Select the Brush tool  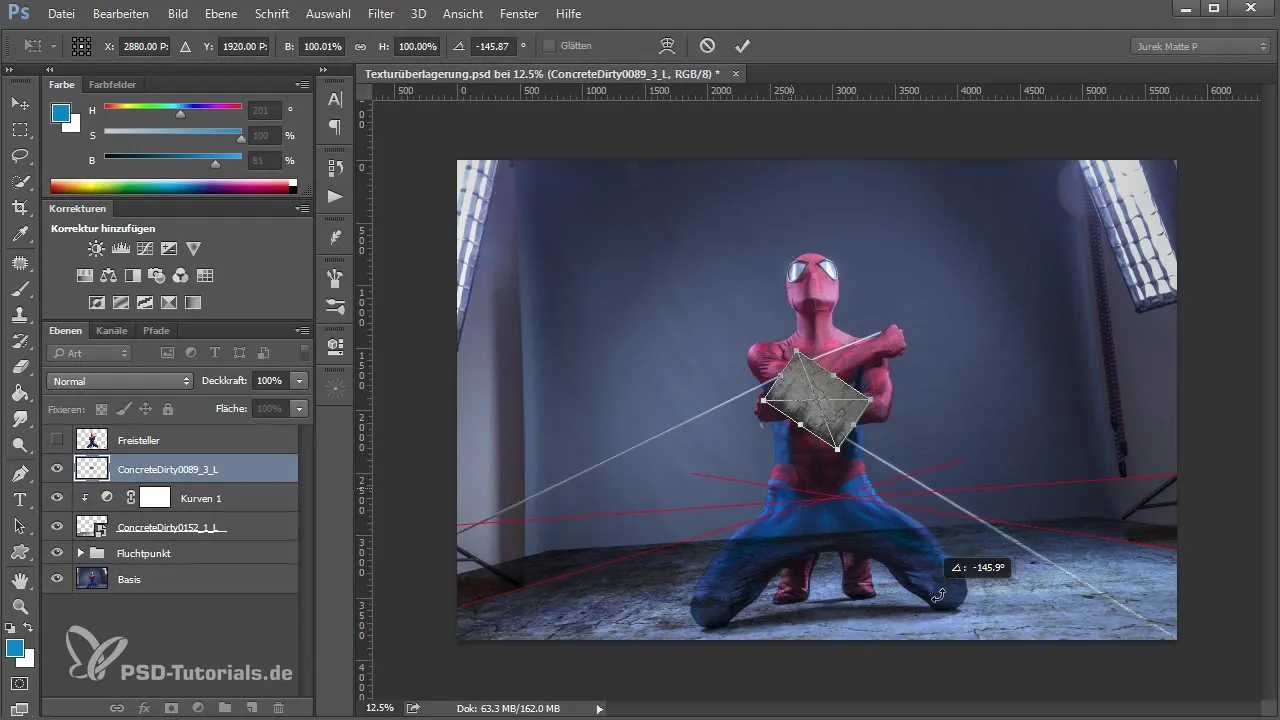pos(19,289)
